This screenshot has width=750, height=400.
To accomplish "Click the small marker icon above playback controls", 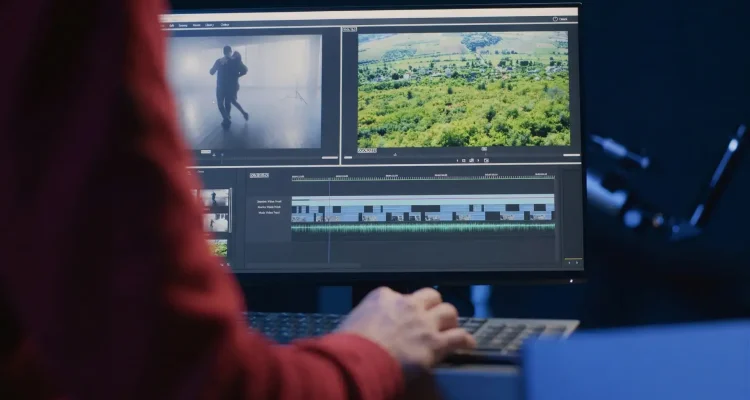I will click(x=484, y=149).
